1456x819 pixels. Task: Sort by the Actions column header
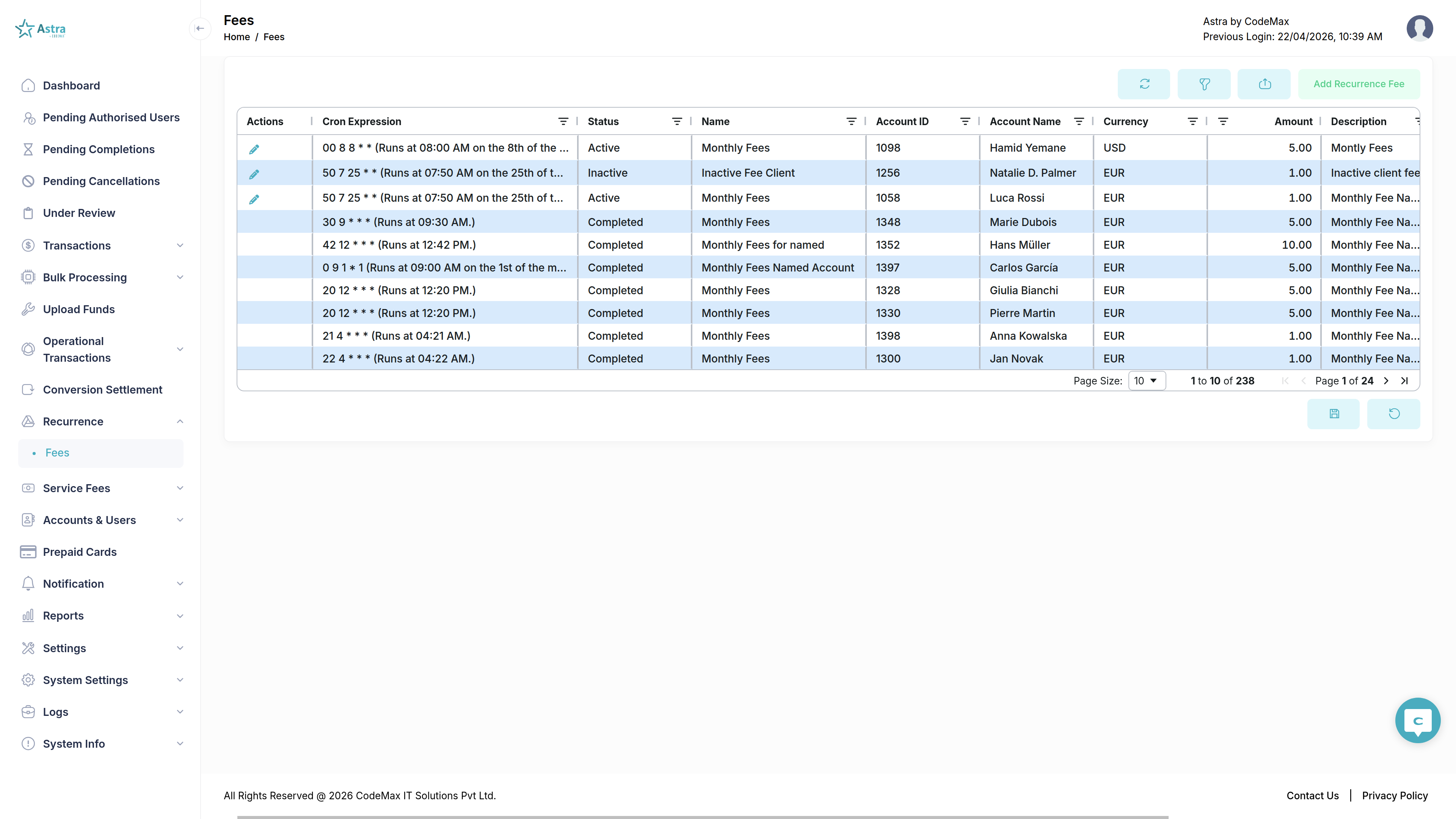pos(265,121)
